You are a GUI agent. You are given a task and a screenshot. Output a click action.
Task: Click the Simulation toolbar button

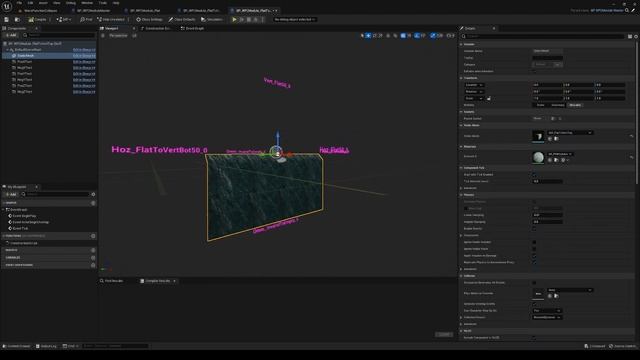pyautogui.click(x=212, y=19)
